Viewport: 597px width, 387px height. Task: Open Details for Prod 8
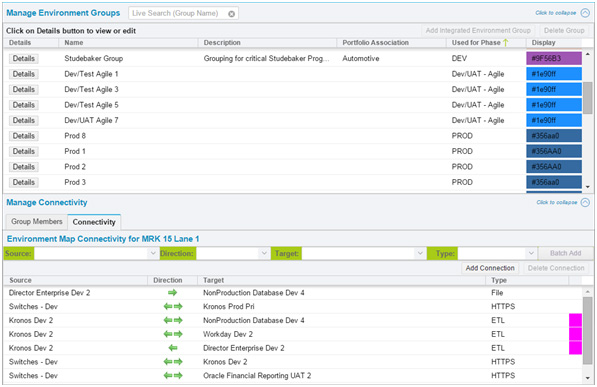24,136
